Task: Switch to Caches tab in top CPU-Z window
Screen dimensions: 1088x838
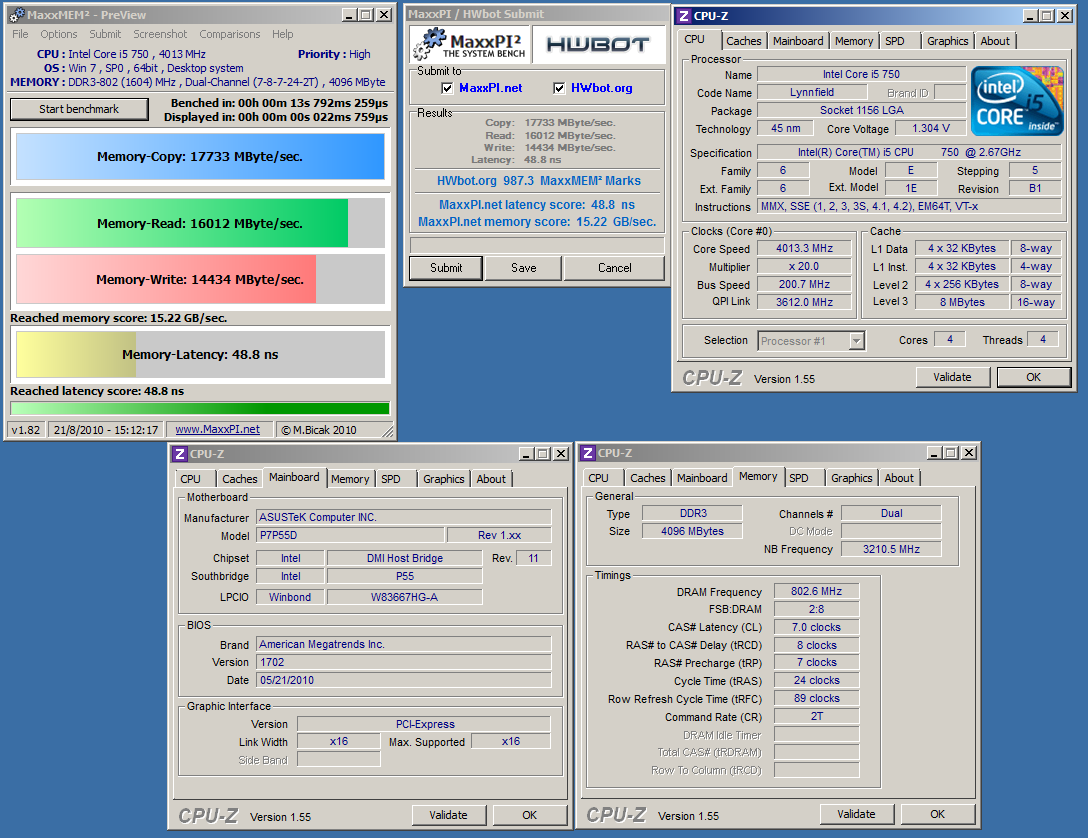Action: 744,41
